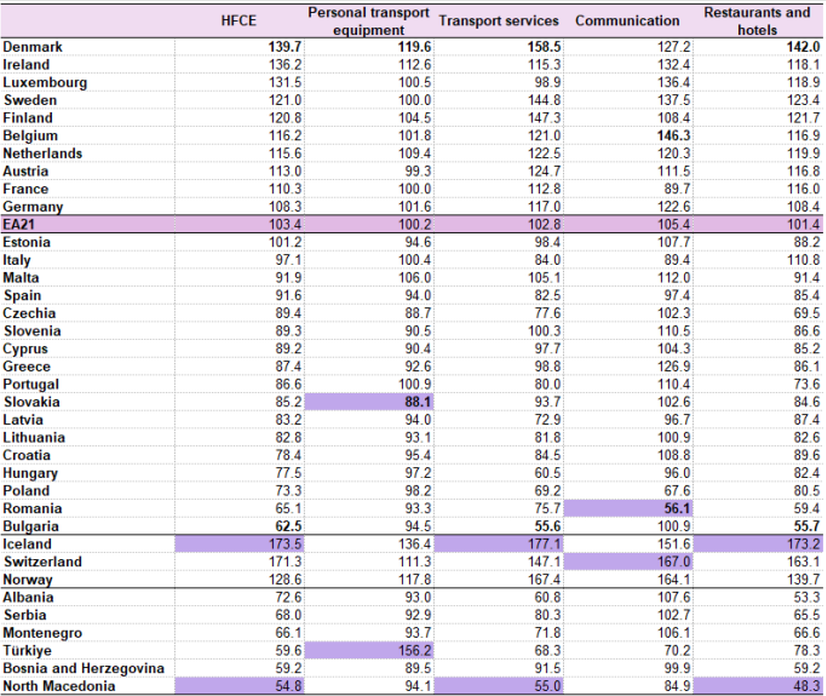
Task: Click Denmark's Transport services value 158.5
Action: pos(544,47)
